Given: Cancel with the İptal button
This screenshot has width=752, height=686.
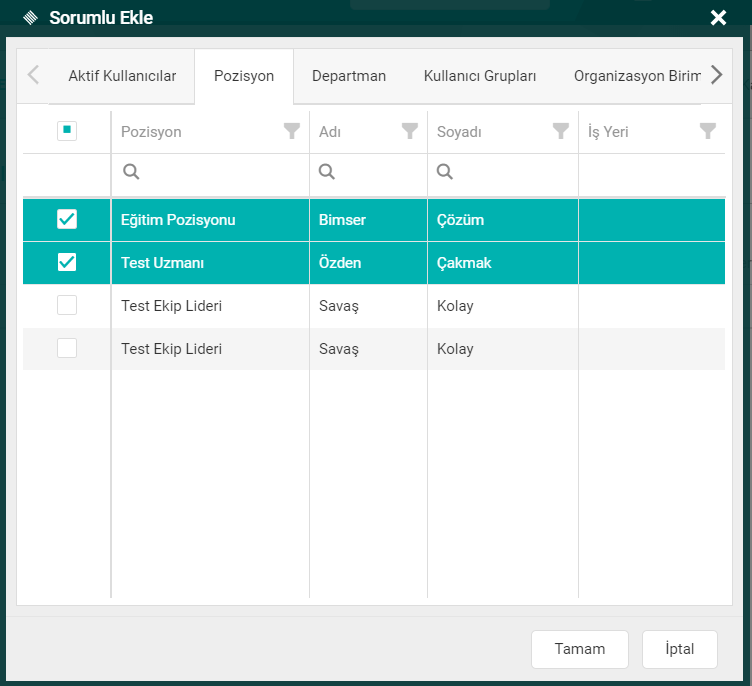Looking at the screenshot, I should click(x=679, y=649).
